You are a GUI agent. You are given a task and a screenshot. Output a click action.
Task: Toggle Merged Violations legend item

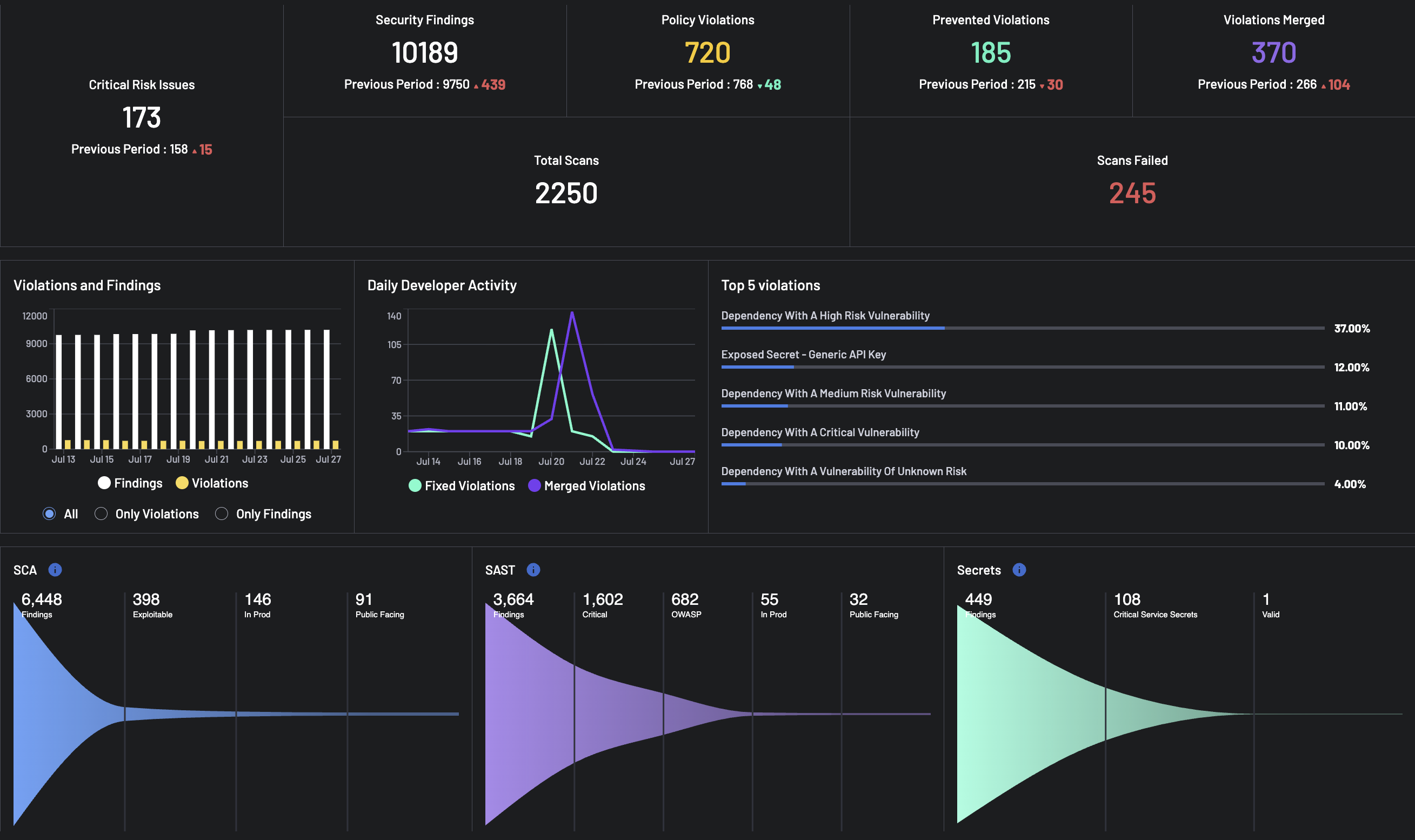point(586,486)
